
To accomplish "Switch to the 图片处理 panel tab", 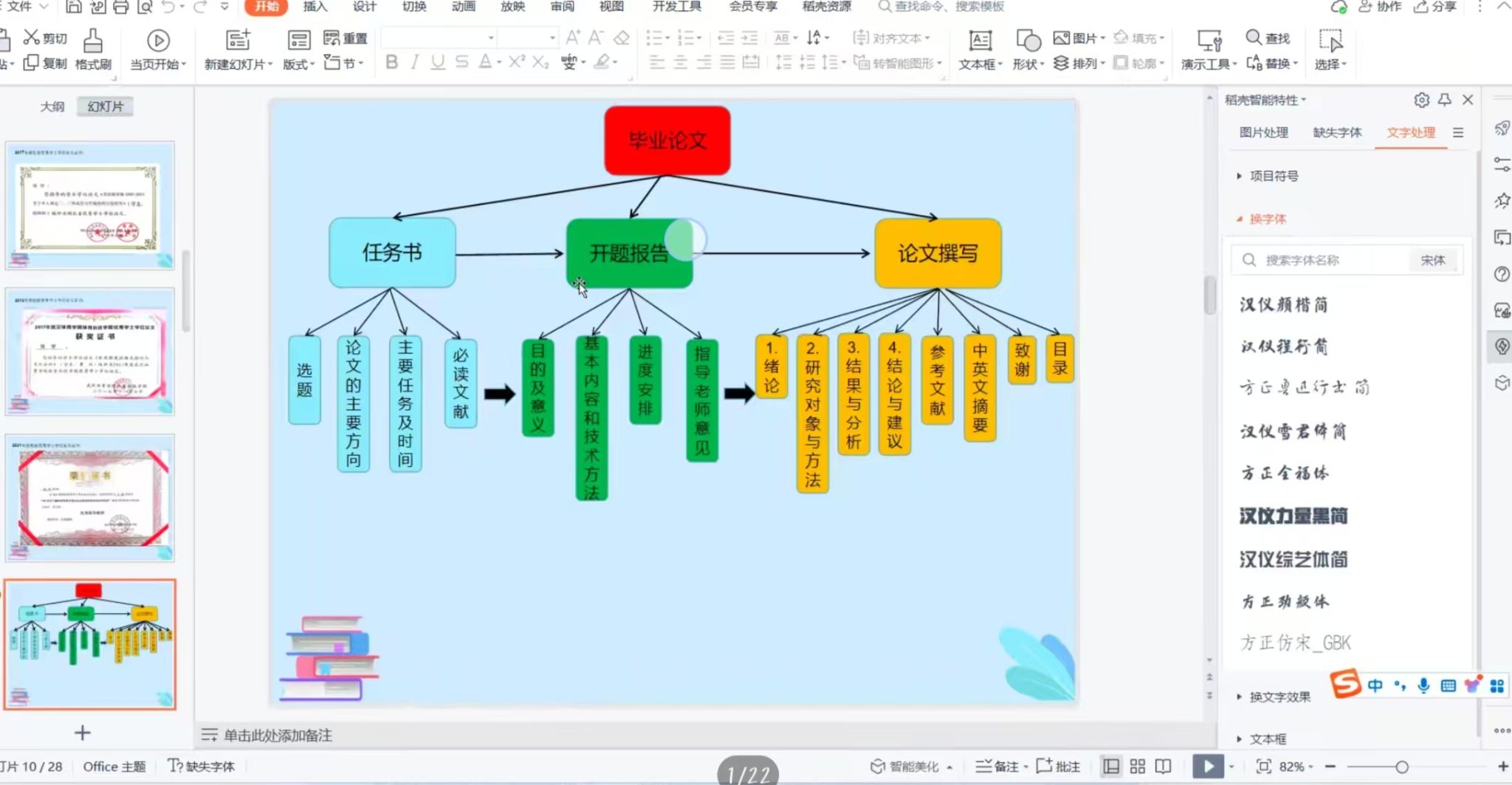I will (1263, 132).
